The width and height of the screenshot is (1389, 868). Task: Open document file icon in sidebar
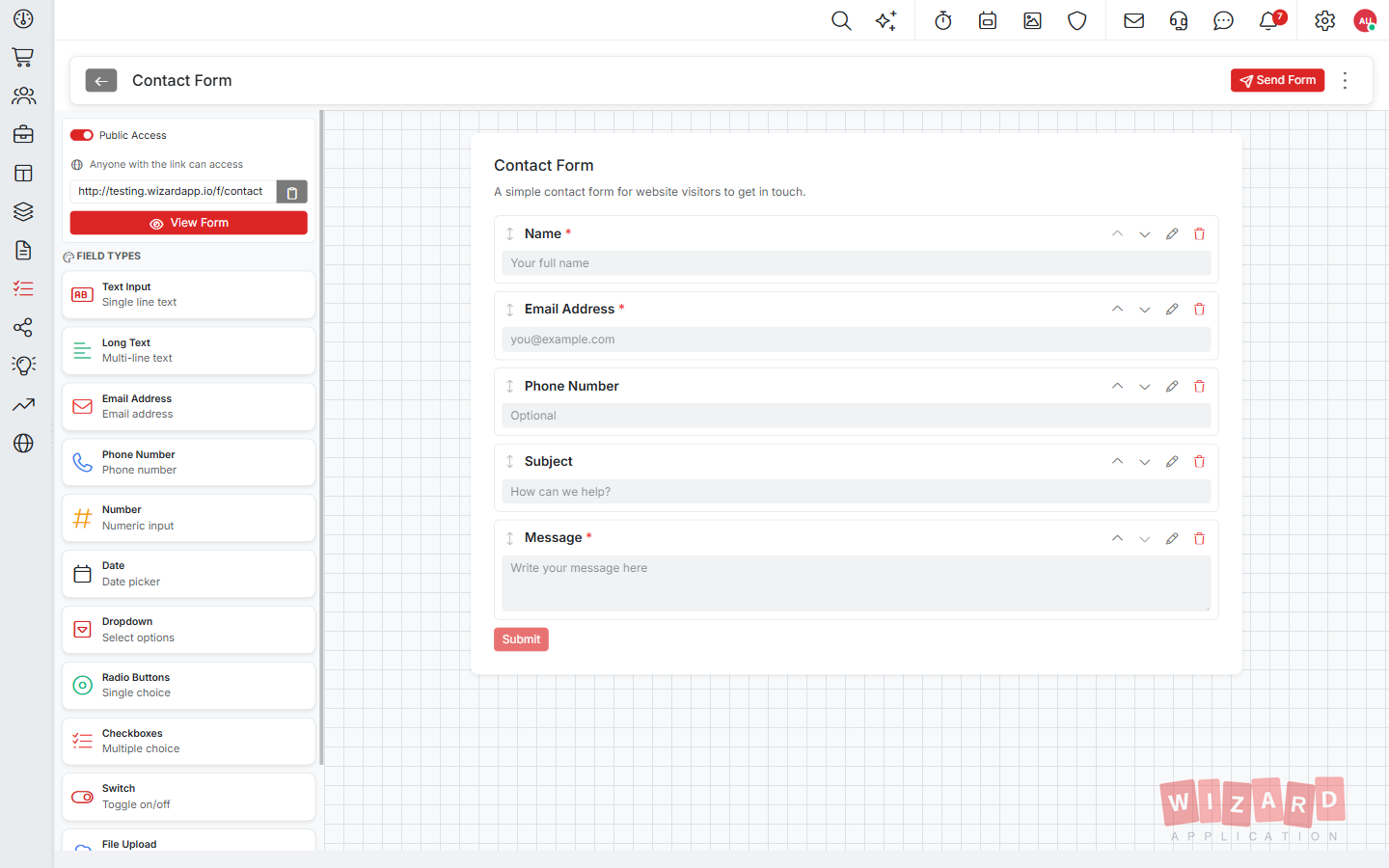click(x=23, y=250)
